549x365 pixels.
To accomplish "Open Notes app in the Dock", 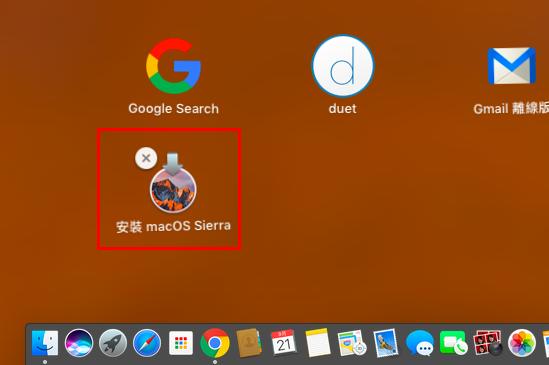I will point(317,343).
